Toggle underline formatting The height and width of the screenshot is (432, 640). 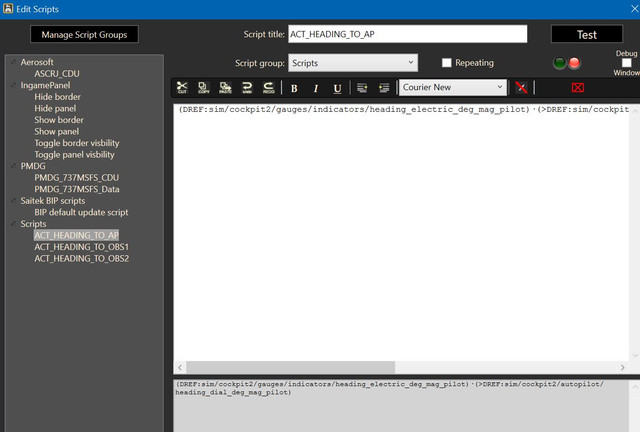tap(337, 88)
